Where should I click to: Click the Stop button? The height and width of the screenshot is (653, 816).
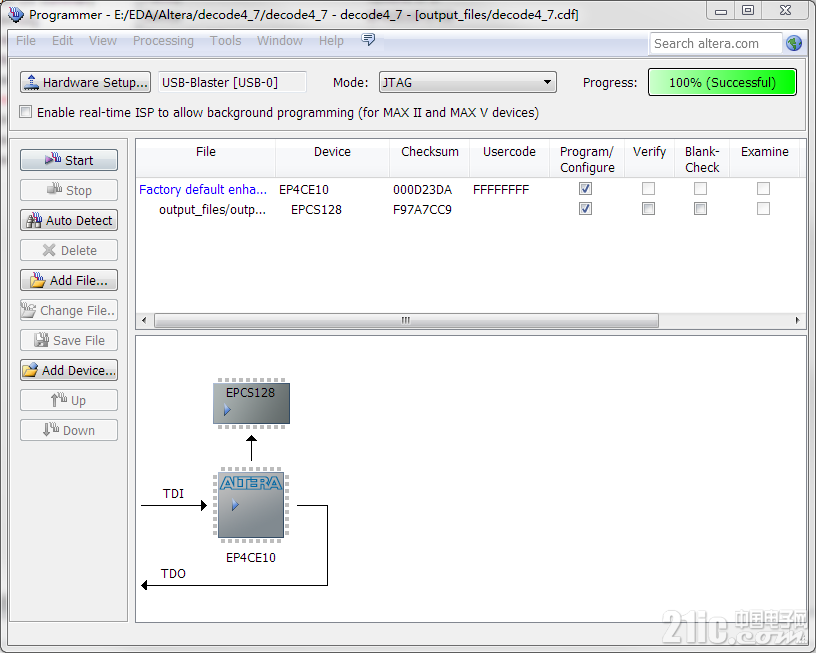[x=69, y=190]
